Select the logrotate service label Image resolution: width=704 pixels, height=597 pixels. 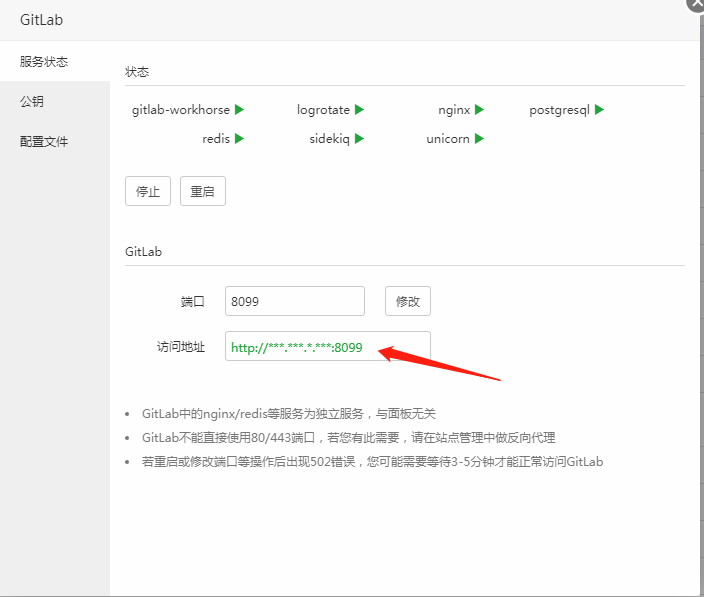click(x=323, y=110)
